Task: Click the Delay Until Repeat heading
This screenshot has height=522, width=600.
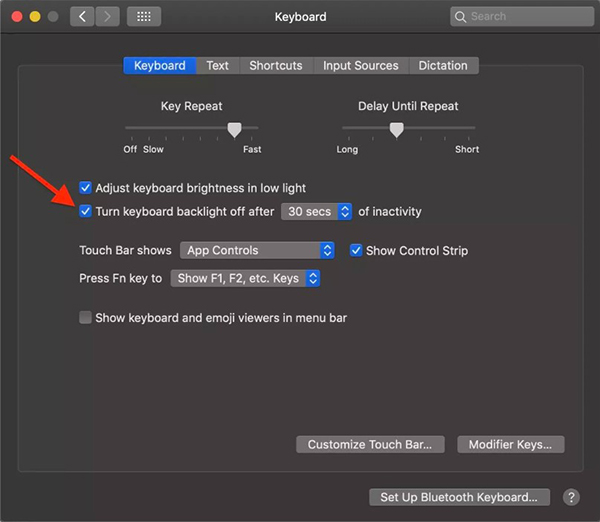Action: tap(408, 106)
